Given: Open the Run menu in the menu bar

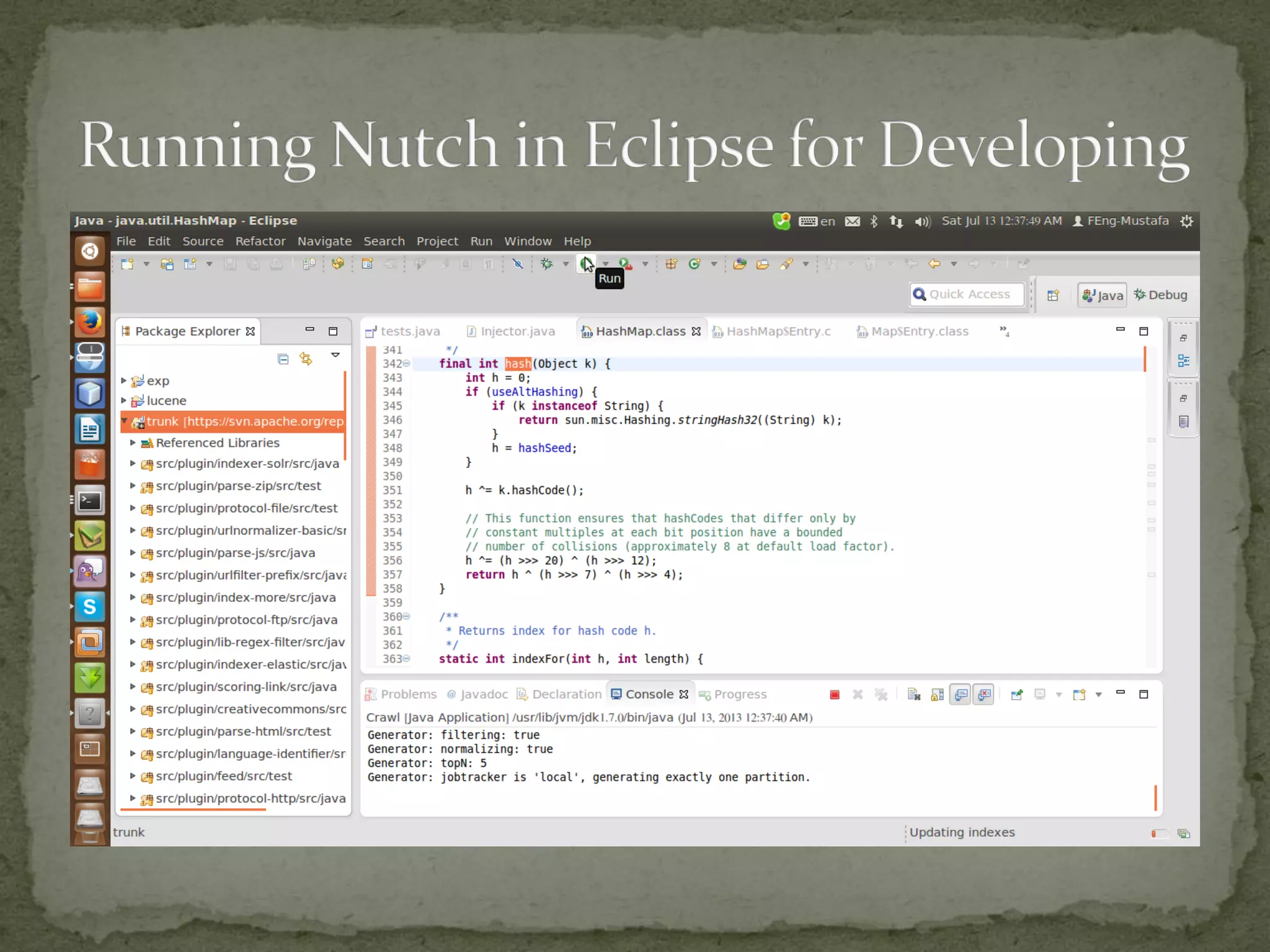Looking at the screenshot, I should 481,241.
